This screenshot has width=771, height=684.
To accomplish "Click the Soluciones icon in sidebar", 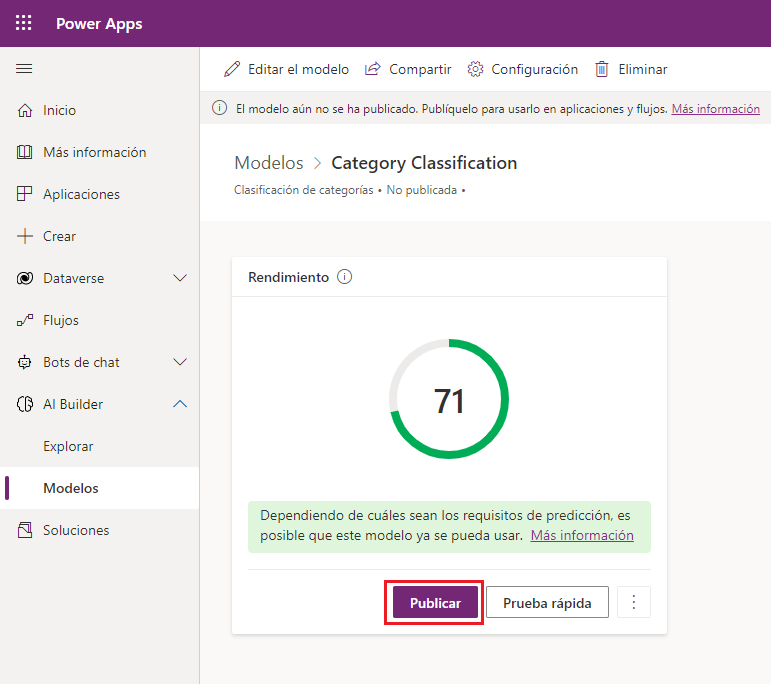I will click(25, 530).
